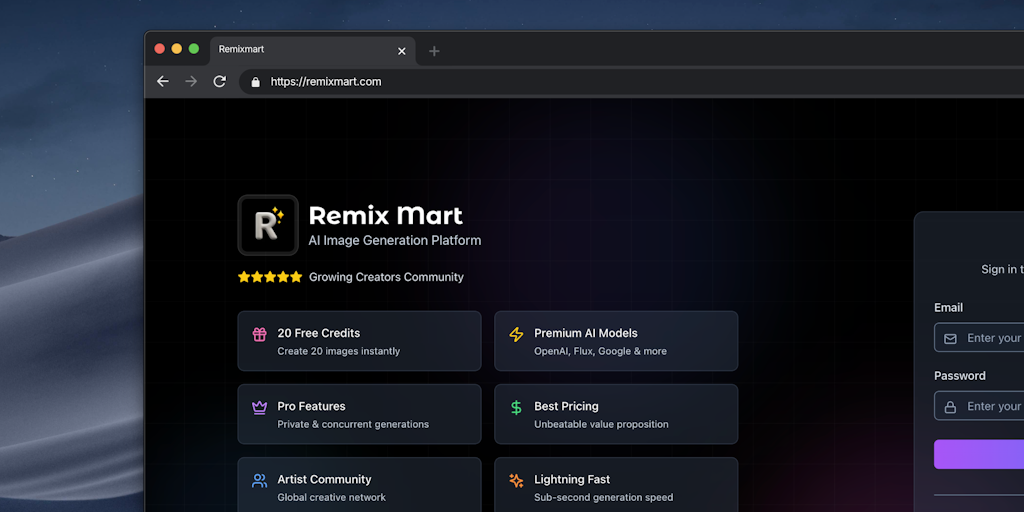Click the padlock icon in address bar
The height and width of the screenshot is (512, 1024).
click(x=255, y=82)
